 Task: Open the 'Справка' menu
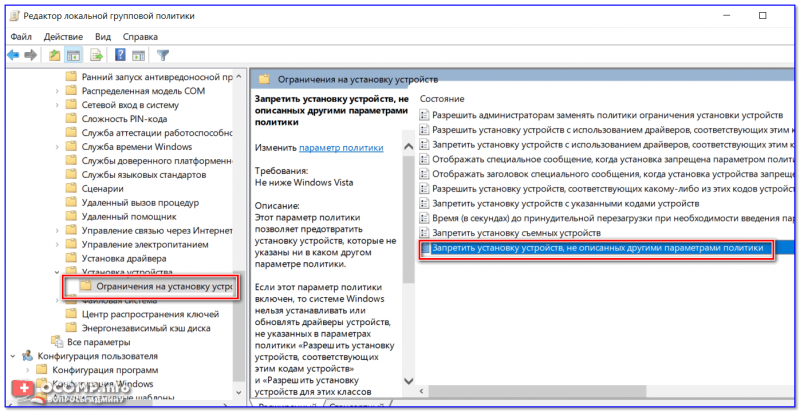(x=140, y=37)
